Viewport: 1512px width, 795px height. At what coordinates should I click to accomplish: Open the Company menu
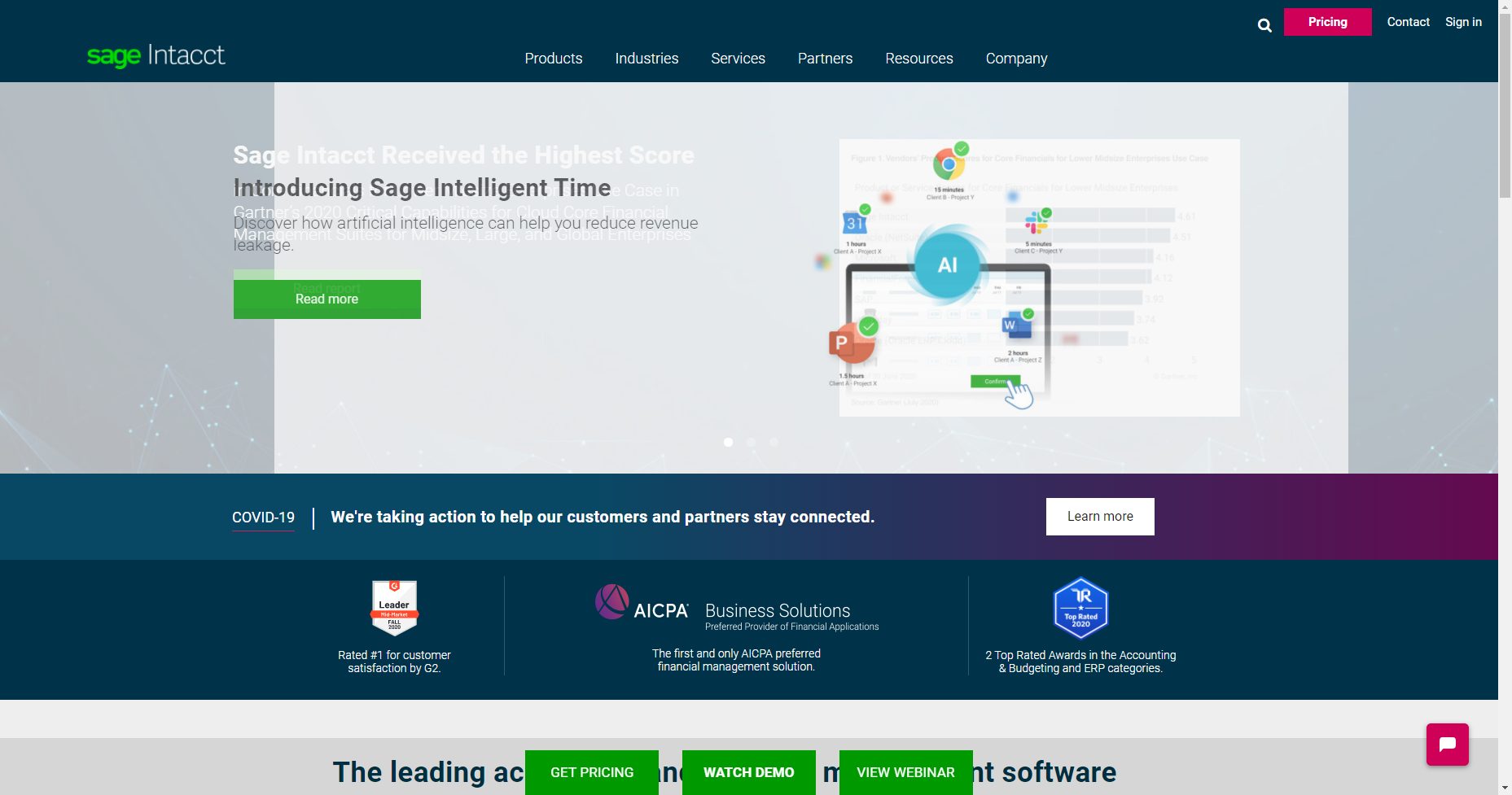(1016, 59)
